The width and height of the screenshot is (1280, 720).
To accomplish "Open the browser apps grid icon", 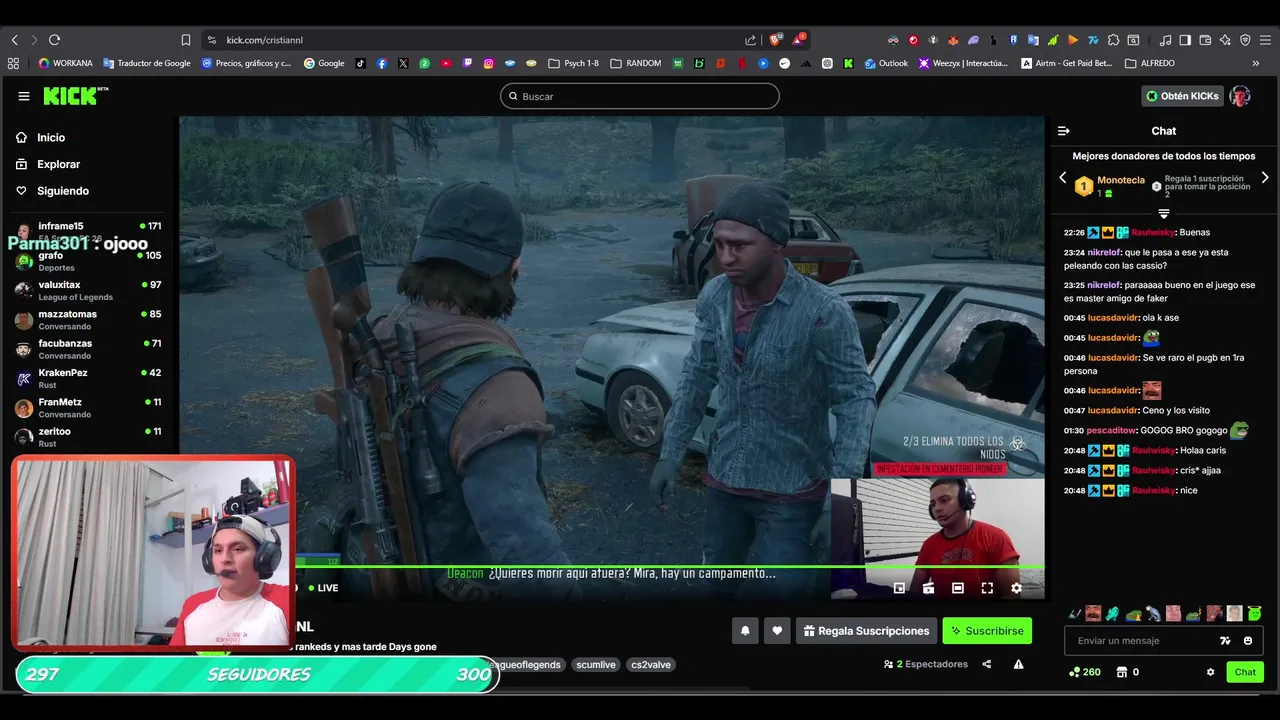I will click(x=13, y=63).
